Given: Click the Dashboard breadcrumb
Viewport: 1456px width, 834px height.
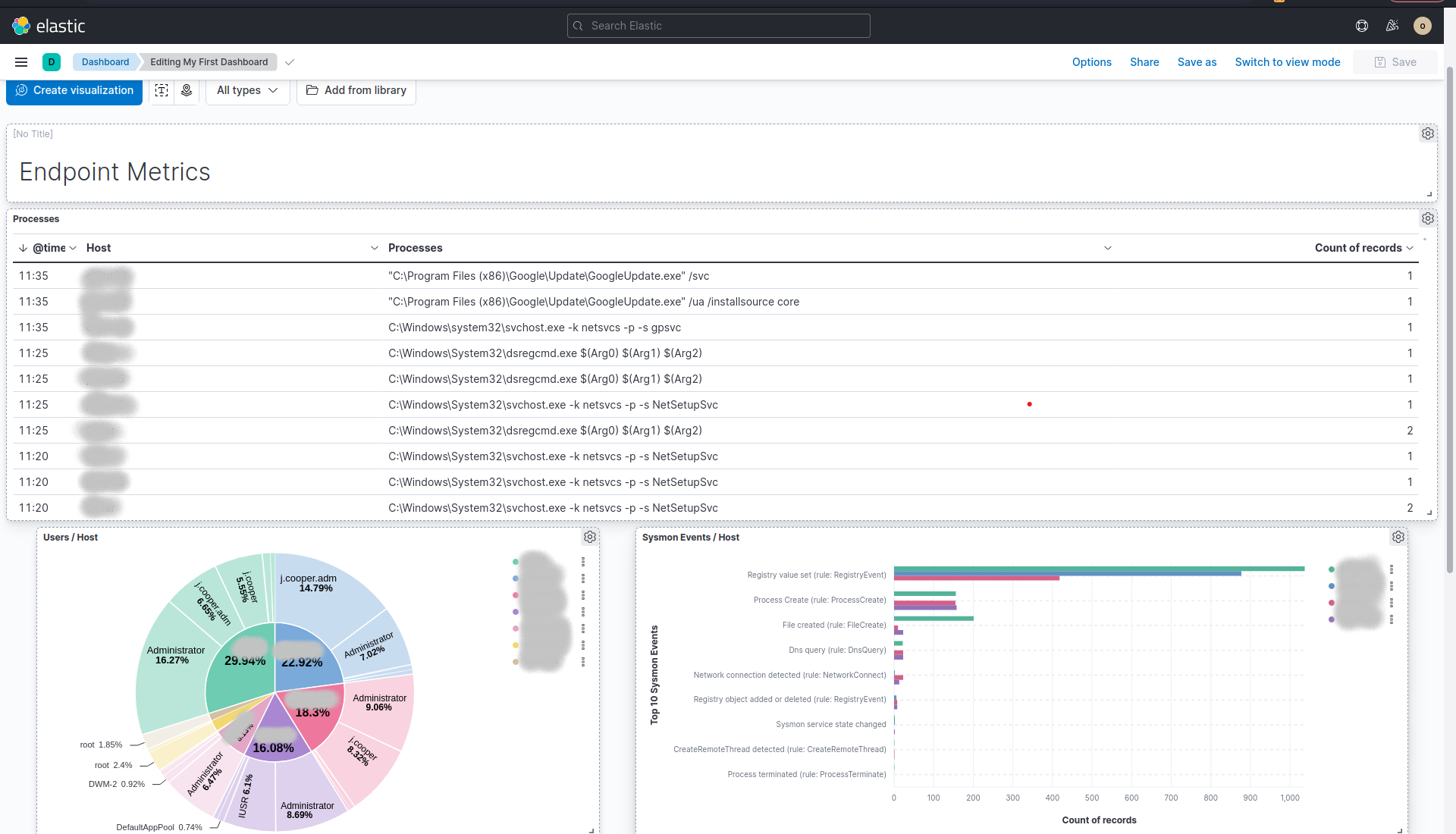Looking at the screenshot, I should pyautogui.click(x=105, y=62).
